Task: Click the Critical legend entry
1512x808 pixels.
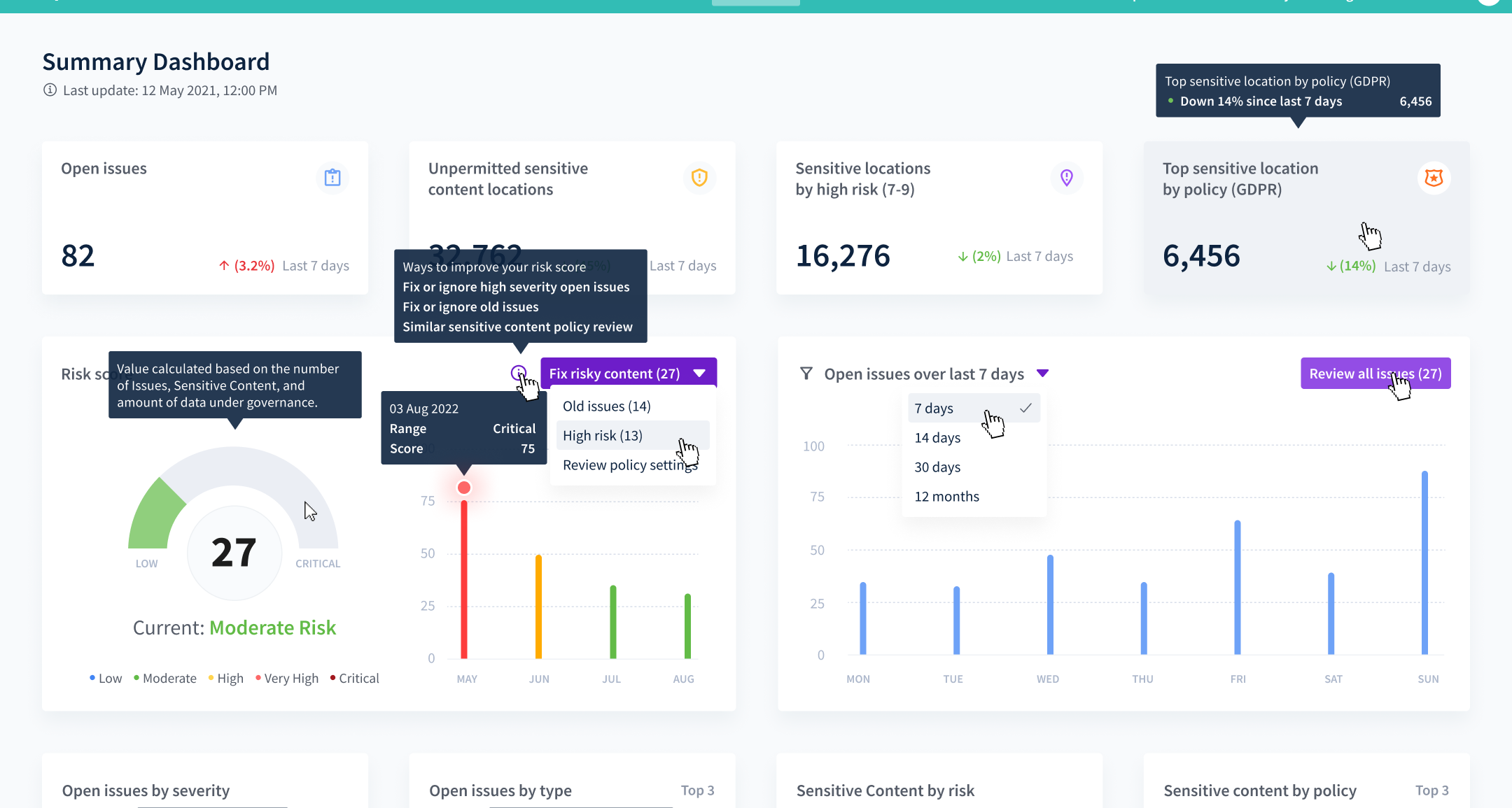Action: pyautogui.click(x=354, y=679)
